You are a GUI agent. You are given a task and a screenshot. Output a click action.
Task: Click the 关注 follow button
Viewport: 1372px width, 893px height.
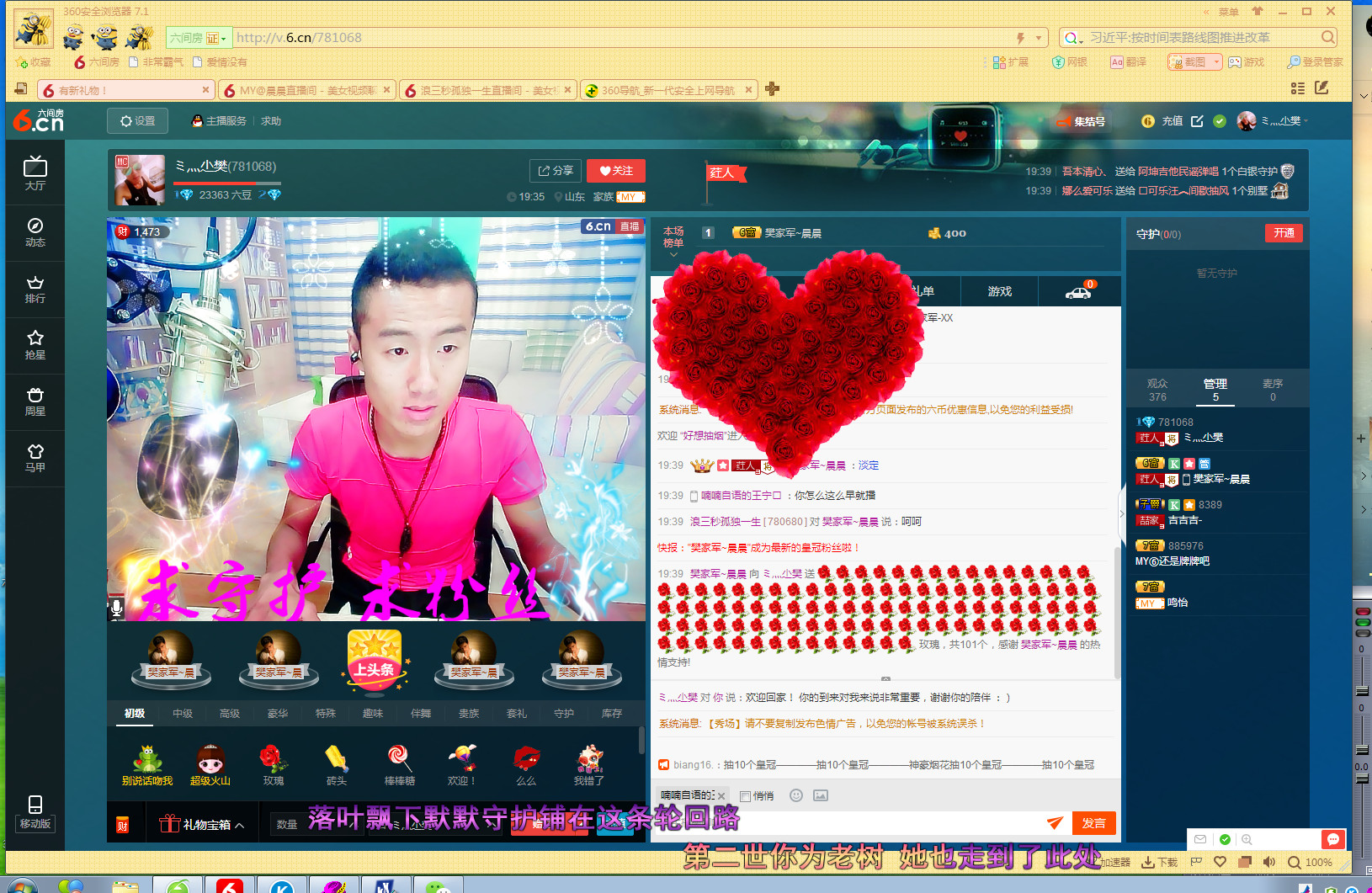pos(615,171)
